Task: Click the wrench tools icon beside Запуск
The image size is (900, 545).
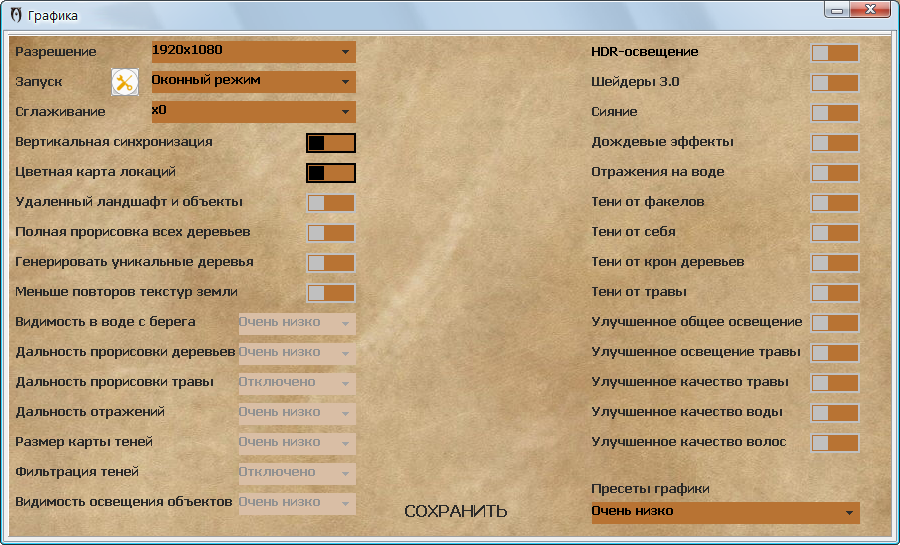Action: point(125,83)
